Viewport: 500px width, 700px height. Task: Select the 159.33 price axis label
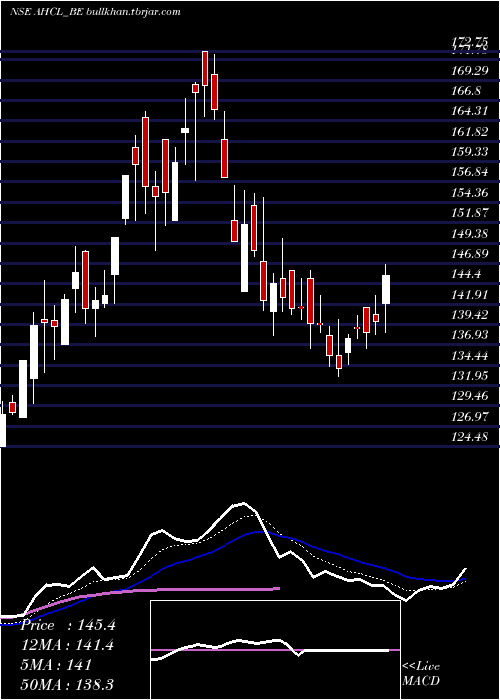469,152
